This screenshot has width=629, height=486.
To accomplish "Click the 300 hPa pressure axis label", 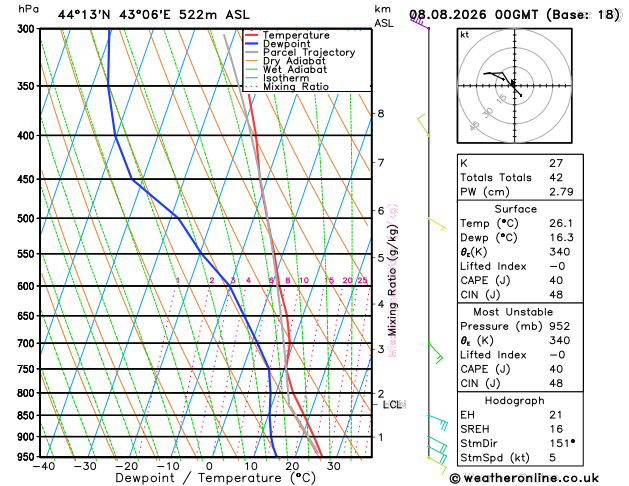I will click(28, 29).
